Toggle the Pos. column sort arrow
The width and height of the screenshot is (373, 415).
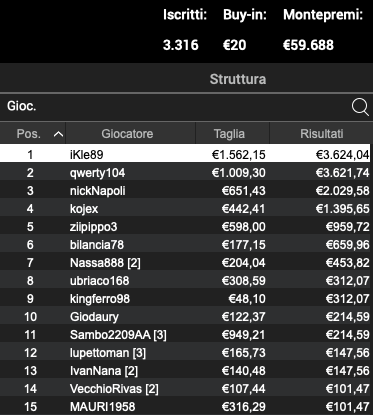(x=58, y=134)
